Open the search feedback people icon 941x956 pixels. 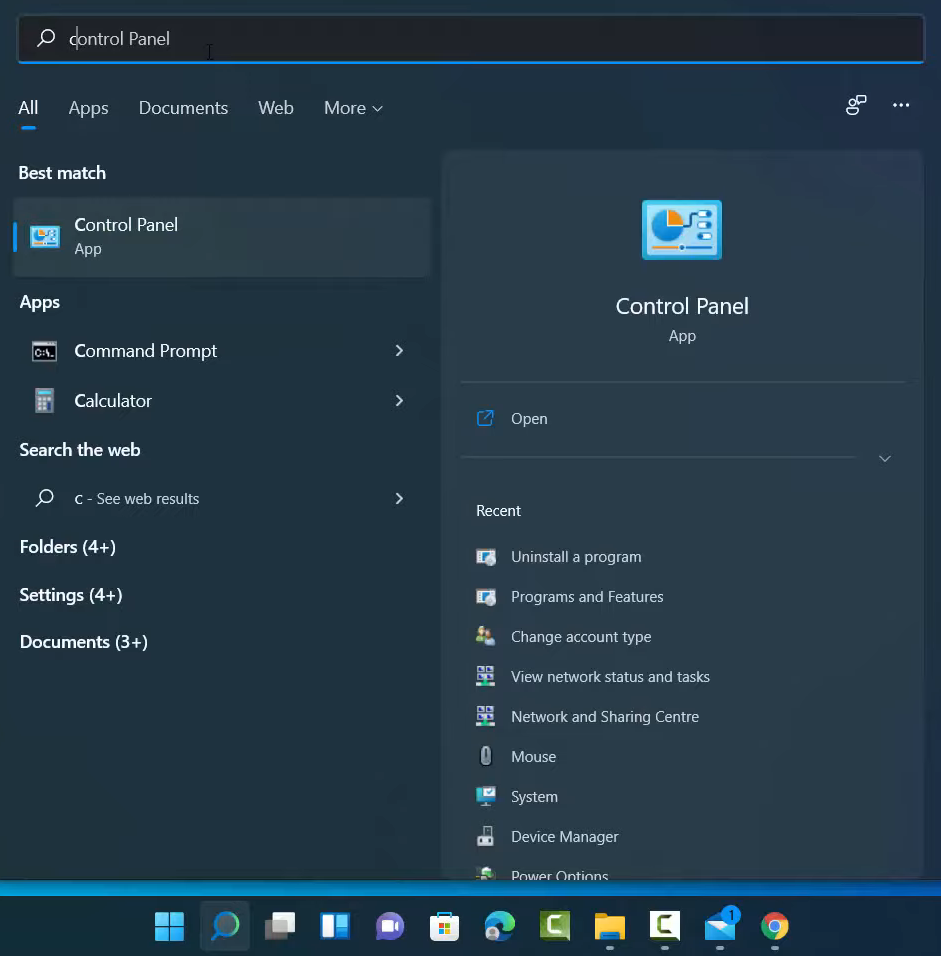pos(856,106)
